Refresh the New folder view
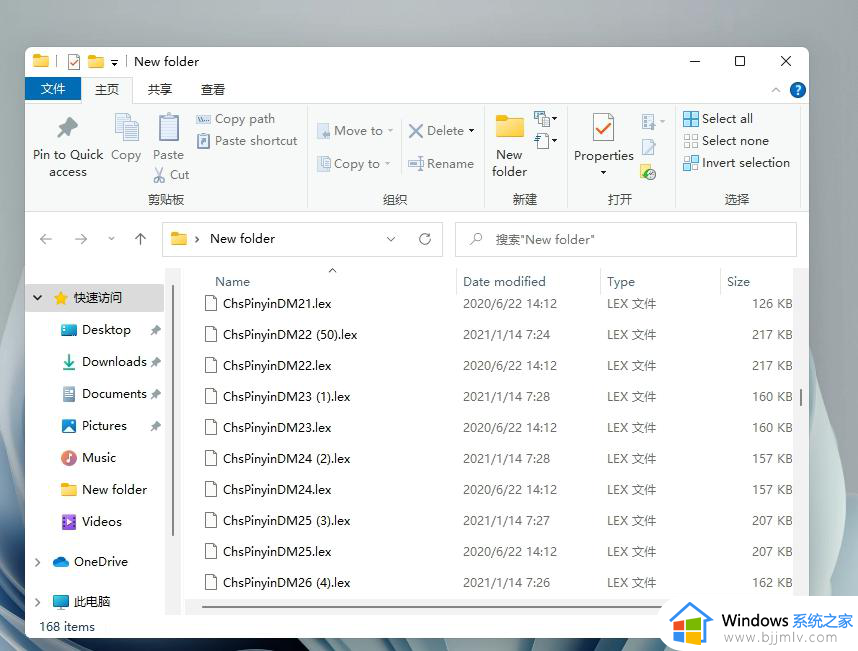858x651 pixels. [425, 239]
